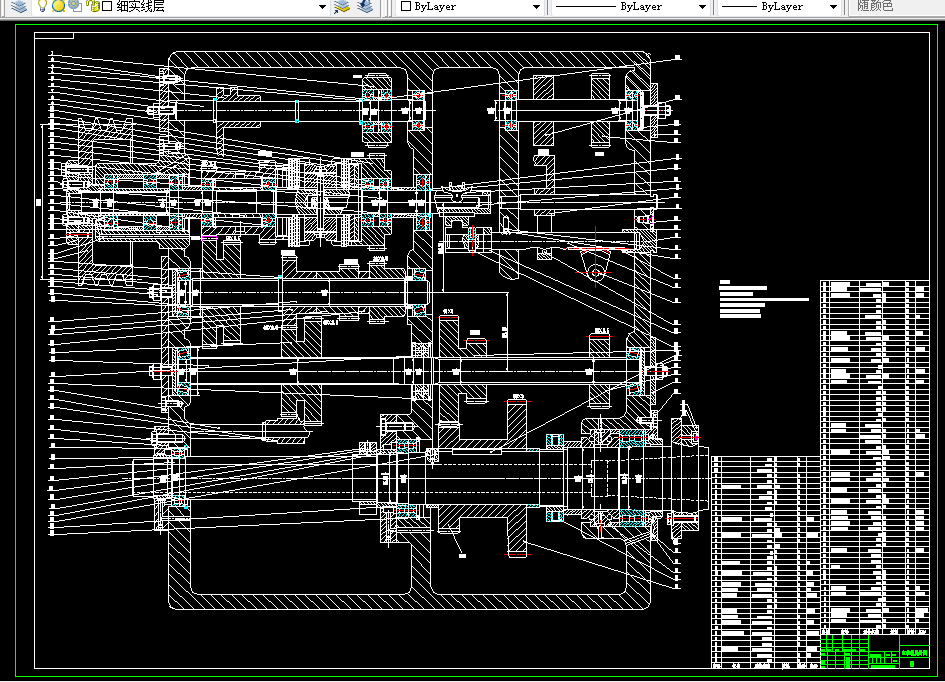The image size is (945, 682).
Task: Click the Layer Previous icon
Action: click(365, 6)
